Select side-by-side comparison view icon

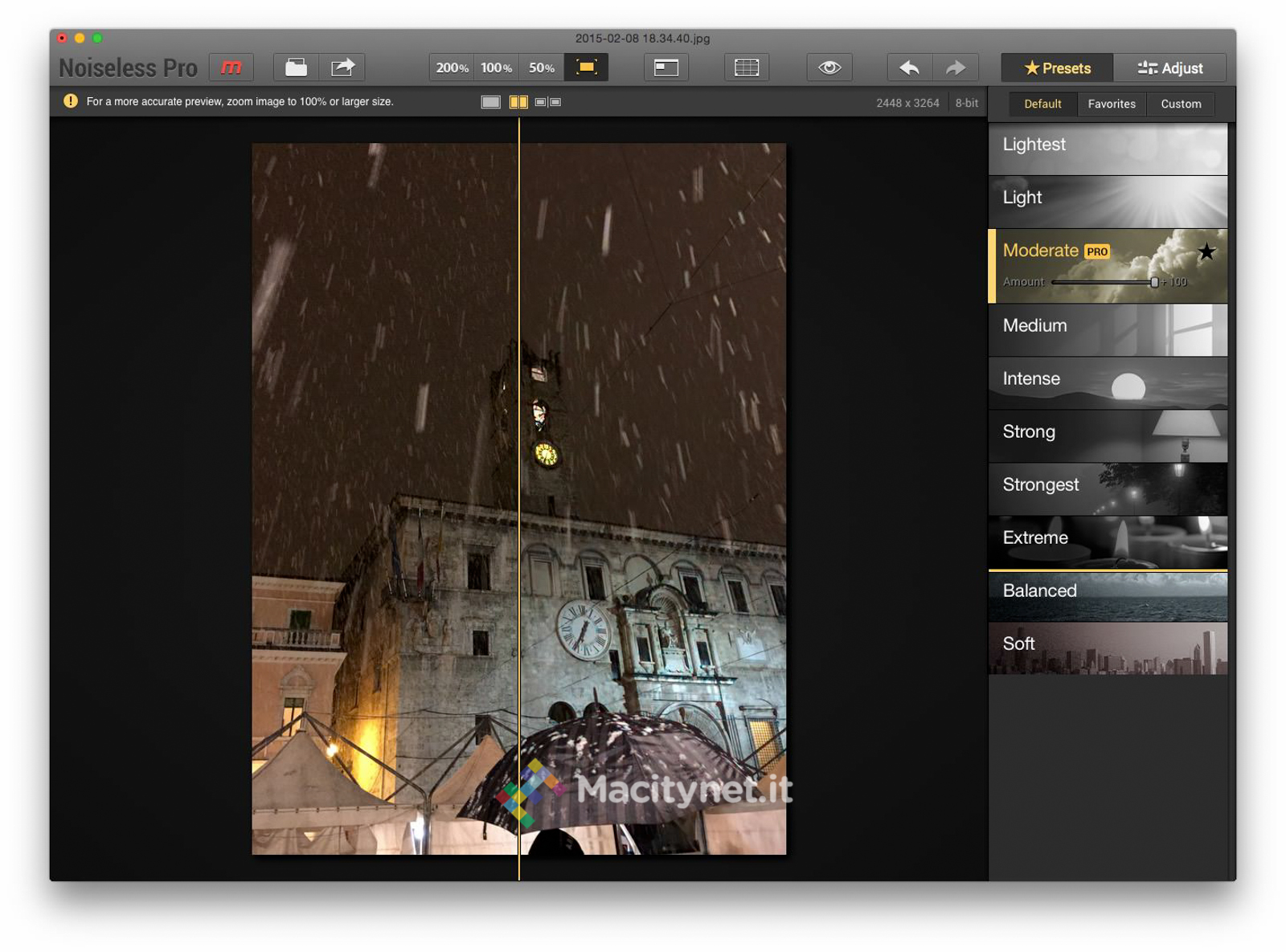[548, 102]
